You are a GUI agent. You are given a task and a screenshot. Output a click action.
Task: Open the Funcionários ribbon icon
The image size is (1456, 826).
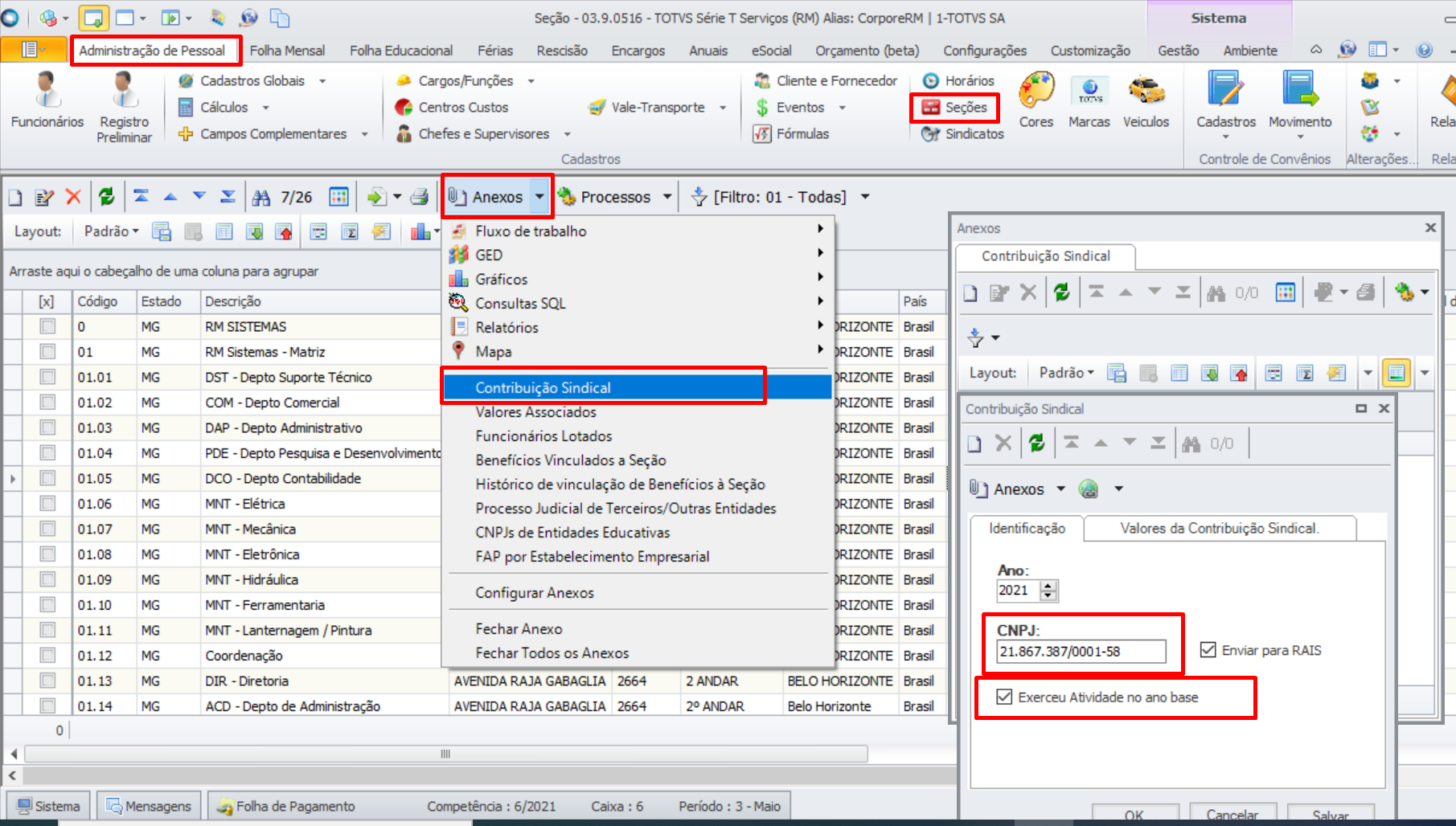coord(47,100)
